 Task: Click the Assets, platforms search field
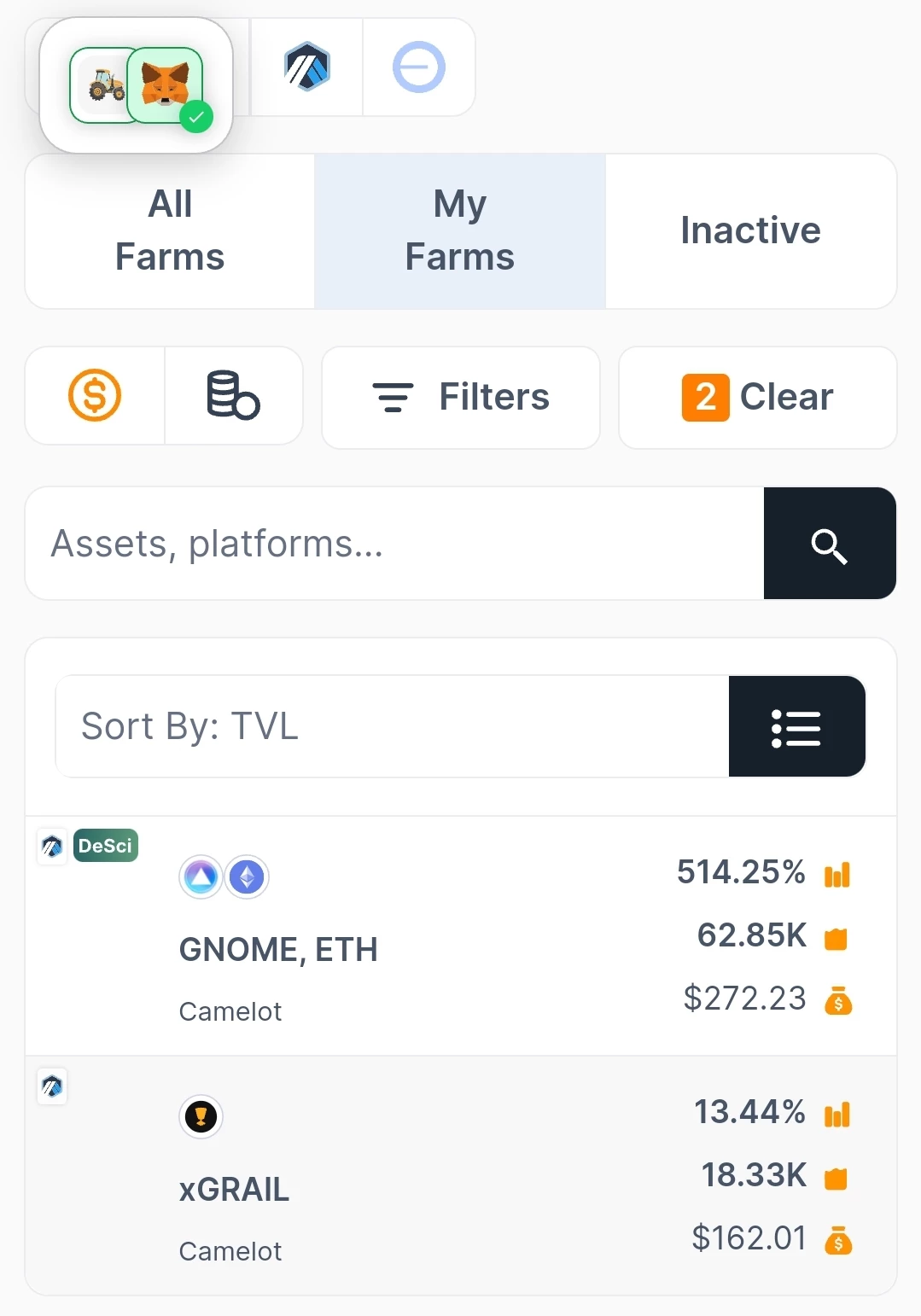tap(394, 544)
